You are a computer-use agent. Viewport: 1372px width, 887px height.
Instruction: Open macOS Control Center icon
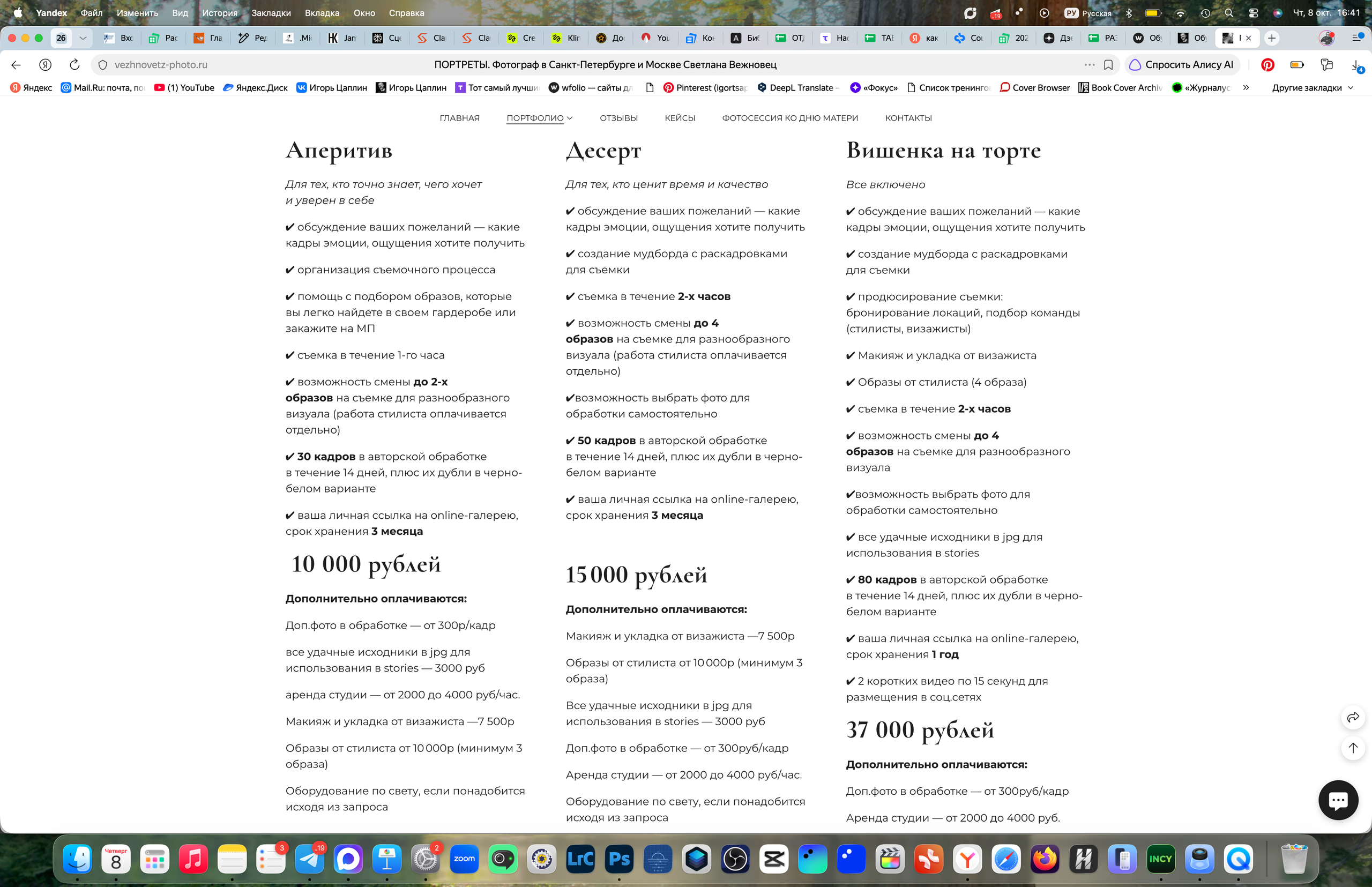(1253, 13)
